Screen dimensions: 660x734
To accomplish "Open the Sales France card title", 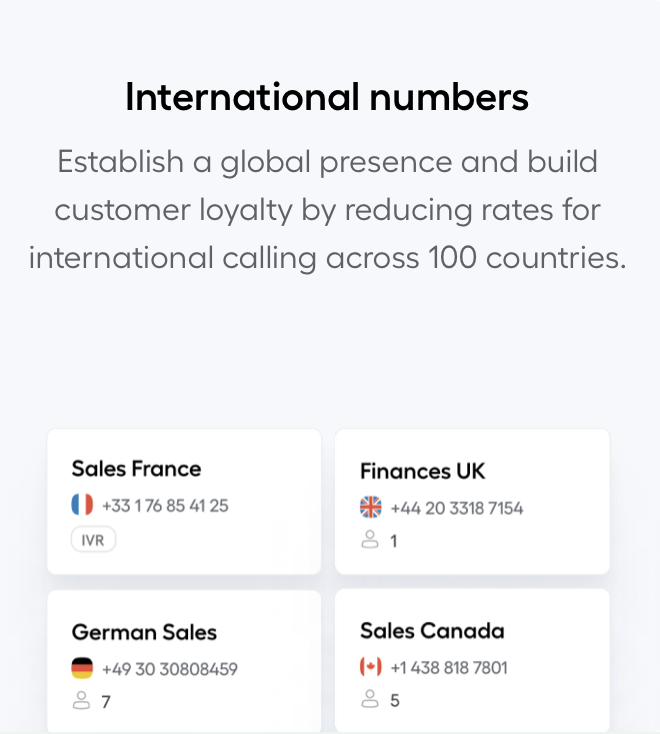I will (136, 469).
